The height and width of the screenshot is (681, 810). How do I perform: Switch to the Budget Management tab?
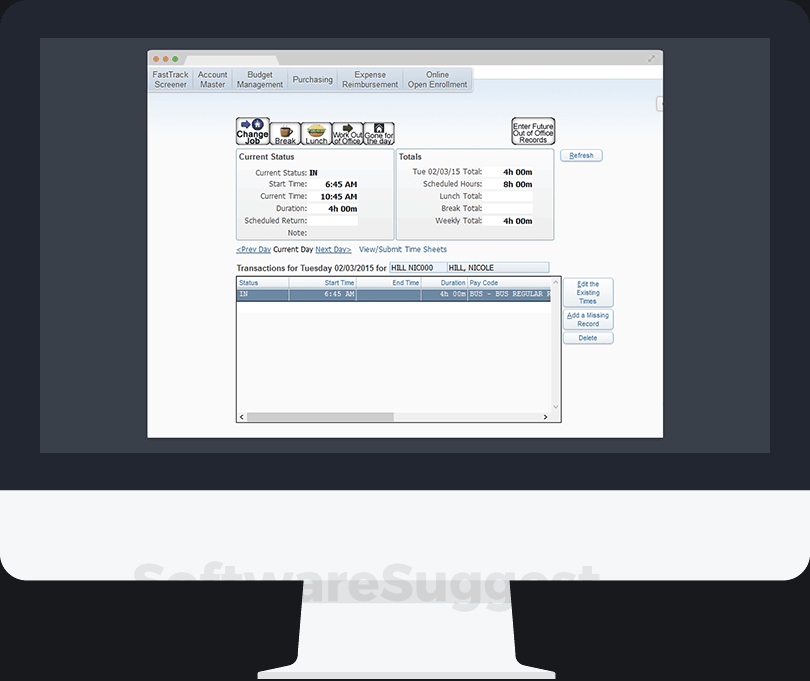259,79
